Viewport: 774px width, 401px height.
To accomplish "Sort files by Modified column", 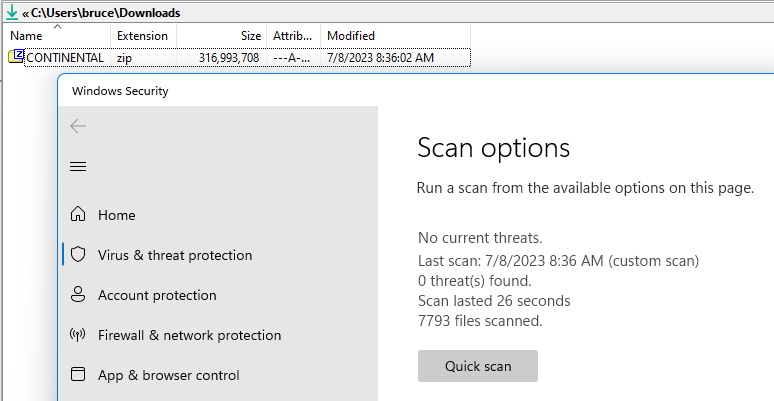I will coord(351,36).
